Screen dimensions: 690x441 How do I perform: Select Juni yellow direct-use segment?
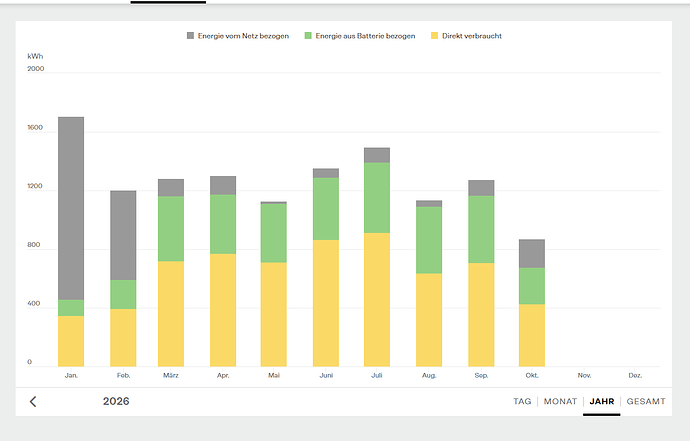[x=326, y=303]
